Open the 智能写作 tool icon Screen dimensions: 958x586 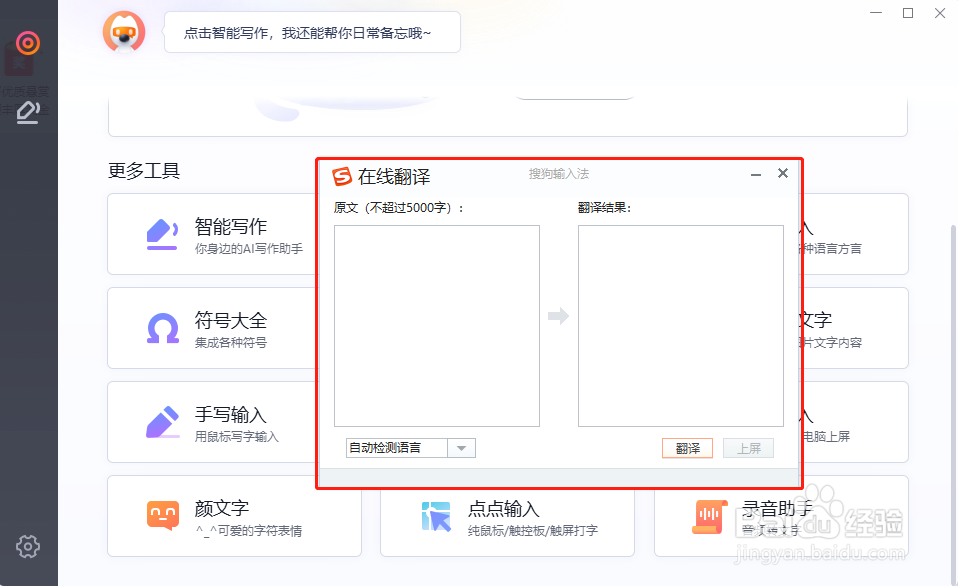pos(163,235)
